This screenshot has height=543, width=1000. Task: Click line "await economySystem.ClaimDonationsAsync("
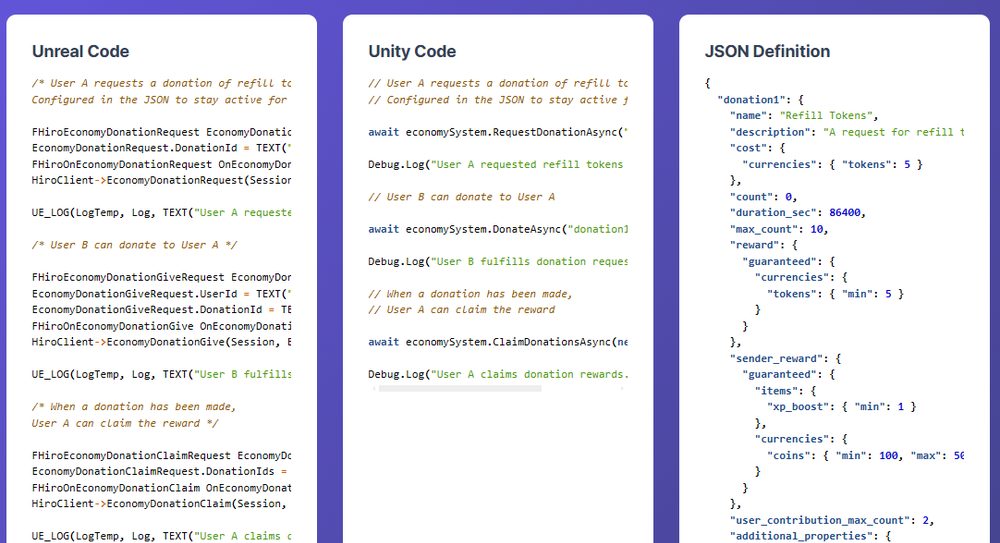click(497, 342)
